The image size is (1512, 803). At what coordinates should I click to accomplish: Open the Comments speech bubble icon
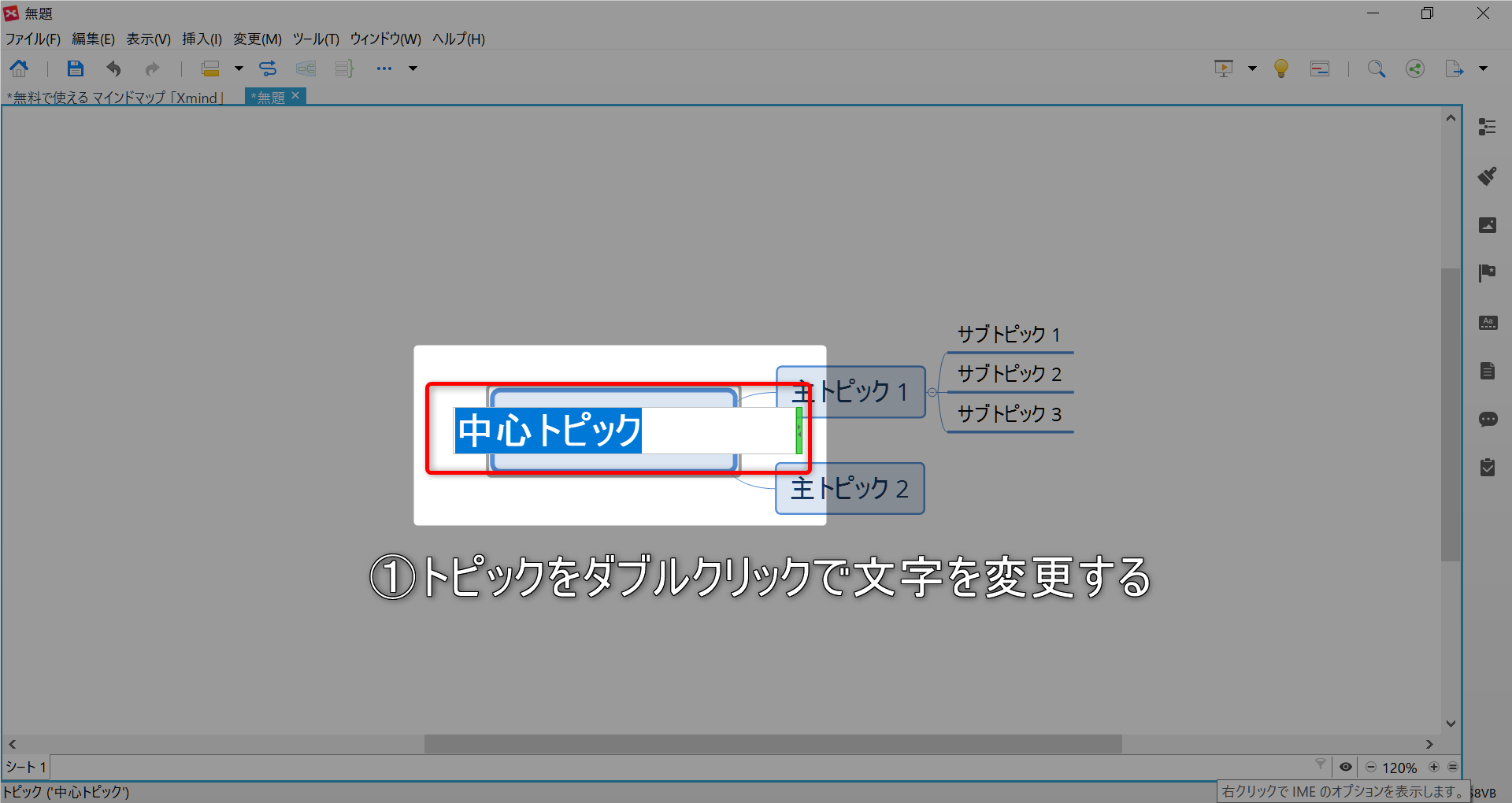tap(1488, 419)
